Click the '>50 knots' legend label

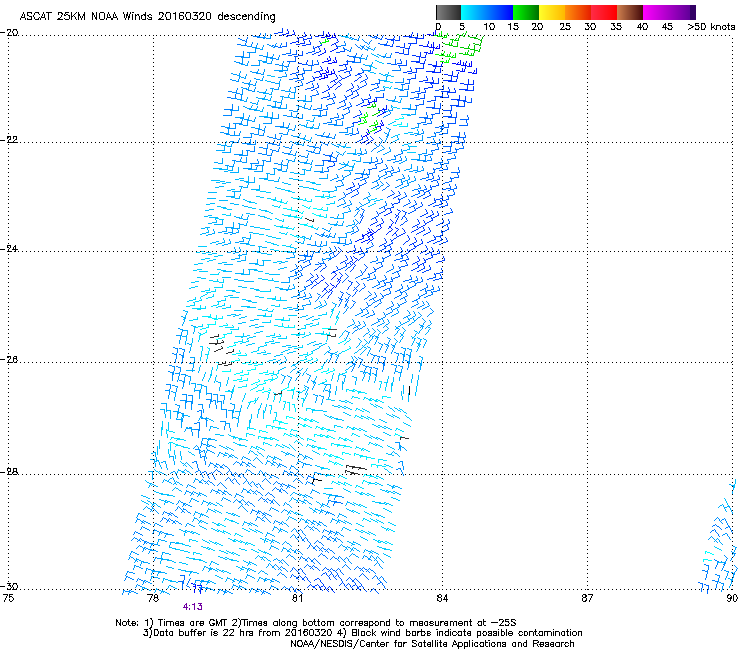[711, 27]
